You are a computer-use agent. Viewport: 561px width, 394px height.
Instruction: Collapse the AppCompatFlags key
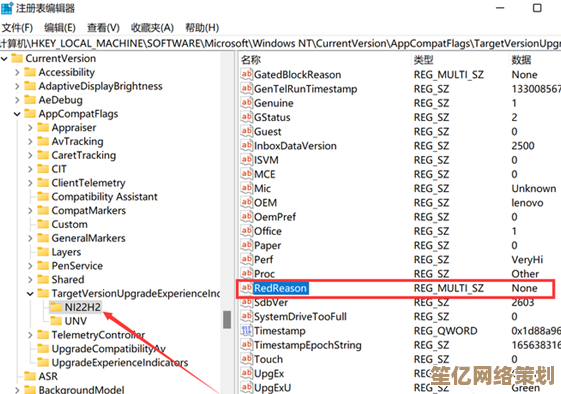tap(17, 114)
